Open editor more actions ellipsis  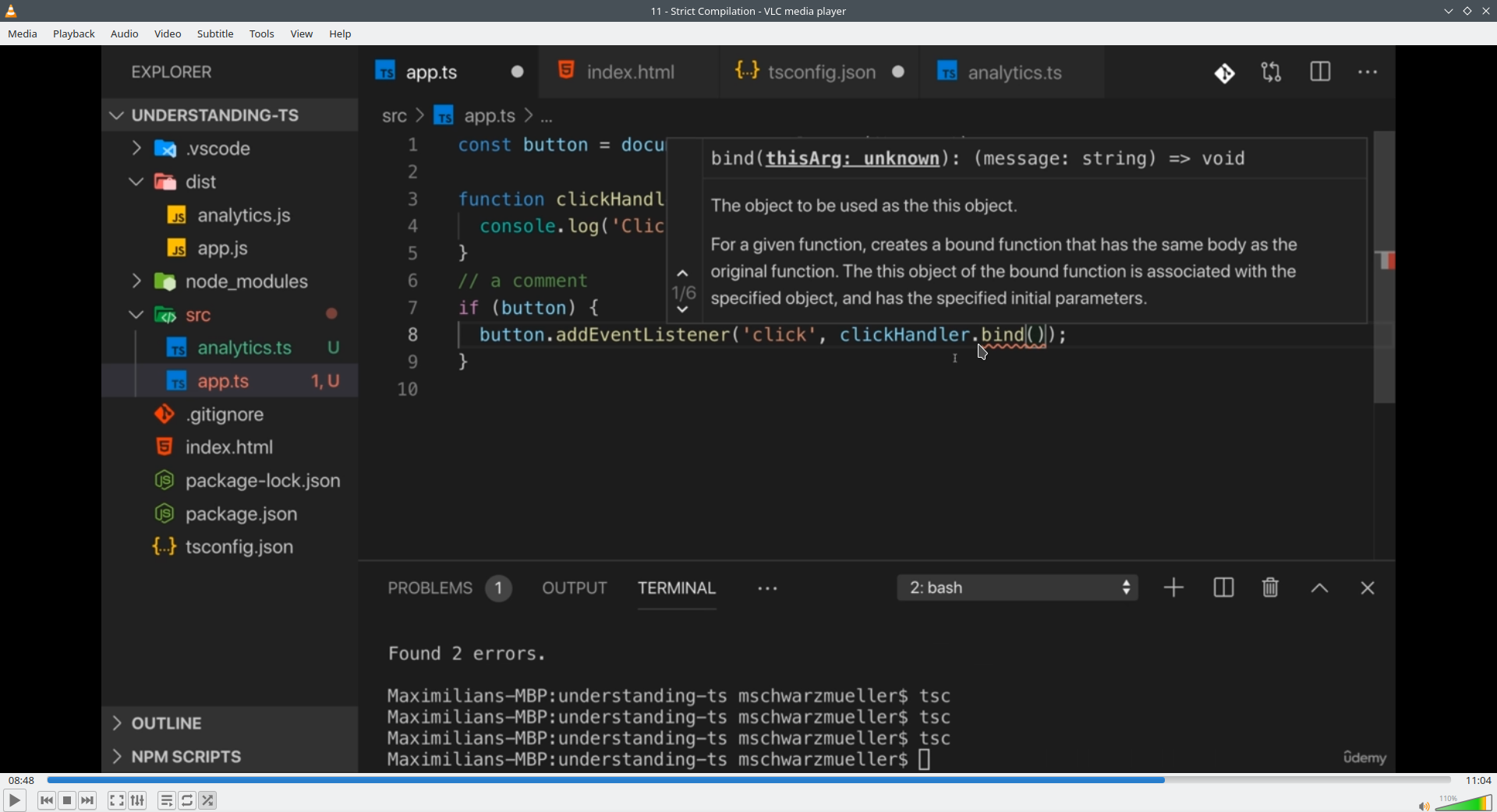tap(1368, 72)
